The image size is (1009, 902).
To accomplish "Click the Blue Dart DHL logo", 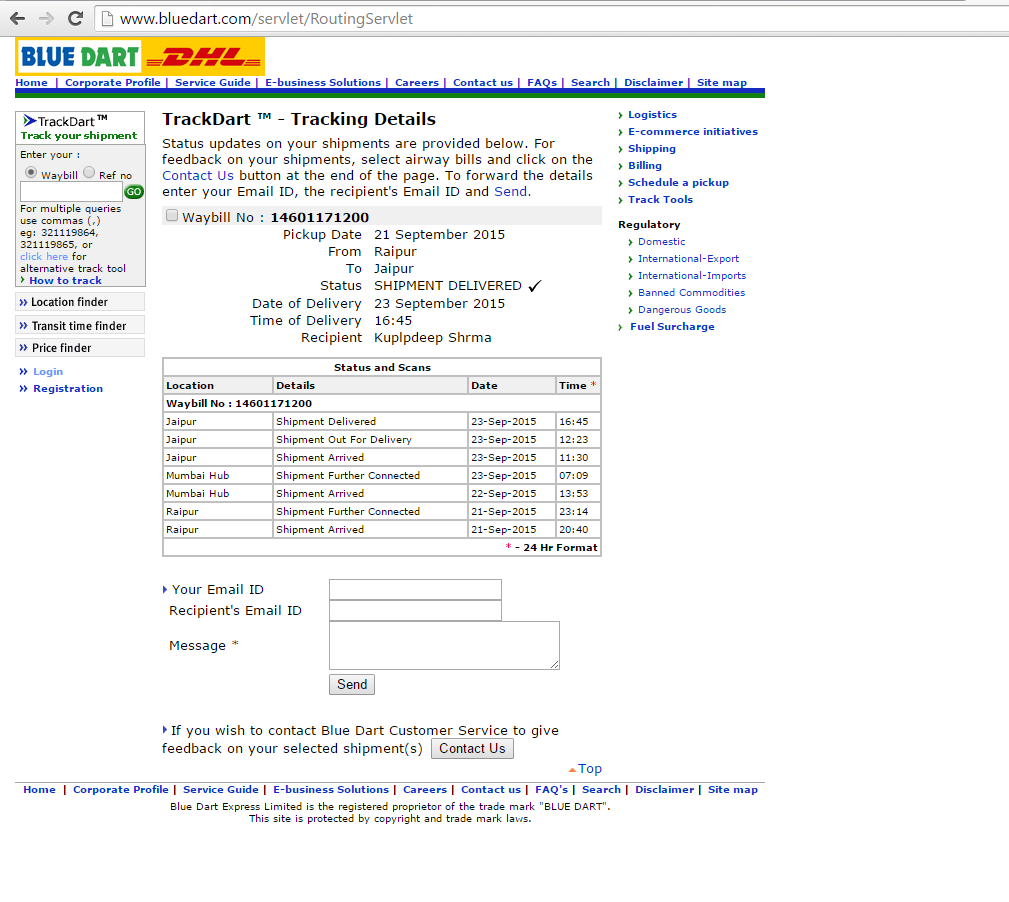I will point(140,57).
